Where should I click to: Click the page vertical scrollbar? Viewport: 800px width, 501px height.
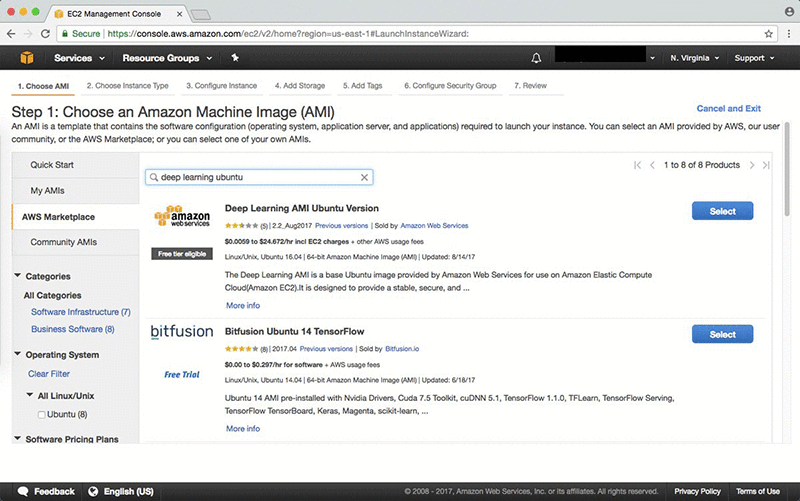pyautogui.click(x=787, y=168)
